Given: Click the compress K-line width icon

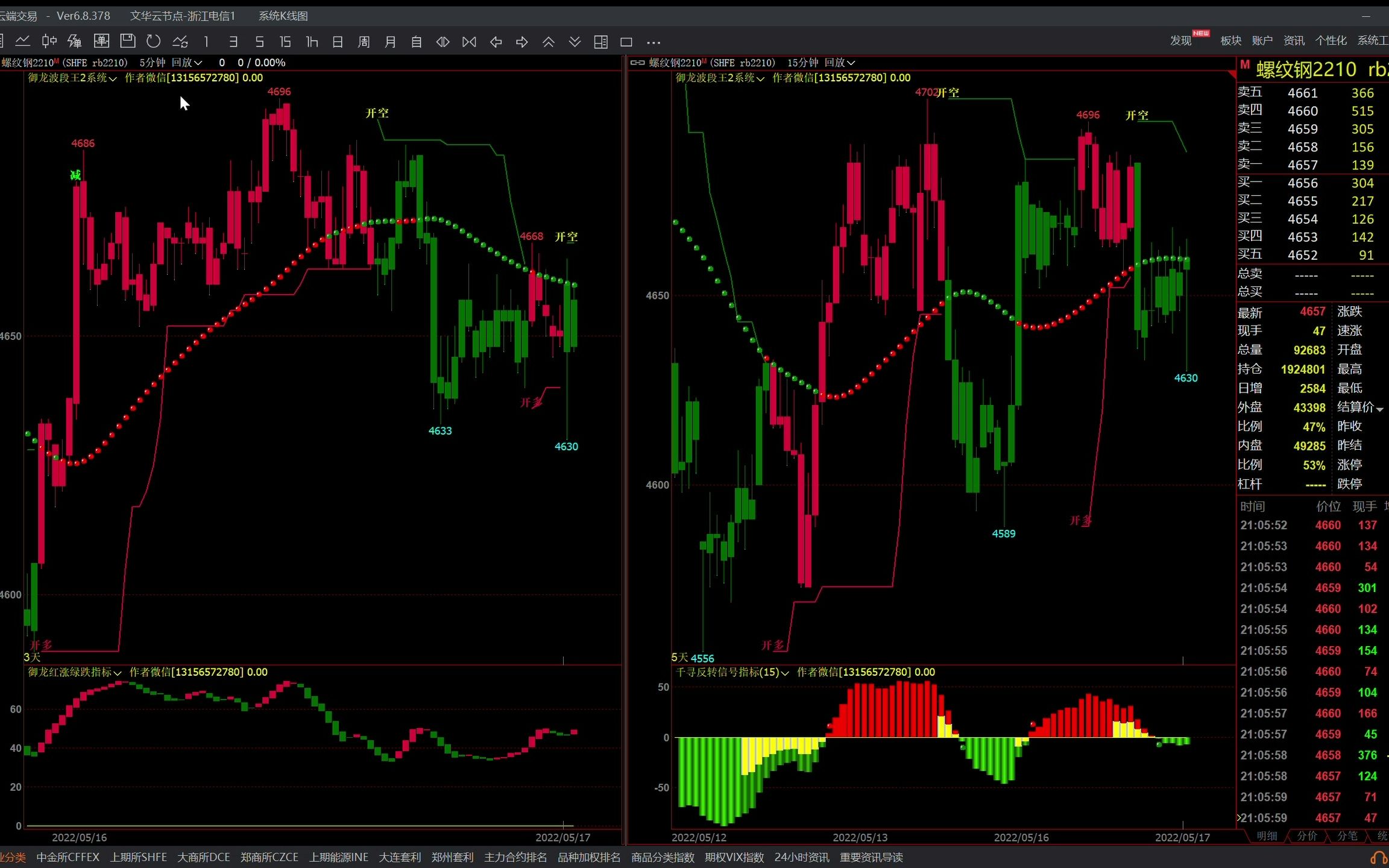Looking at the screenshot, I should coord(469,42).
